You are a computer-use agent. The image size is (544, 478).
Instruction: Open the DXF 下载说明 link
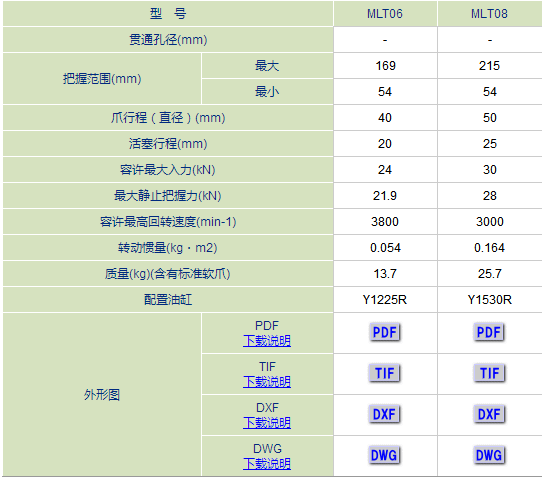click(267, 422)
